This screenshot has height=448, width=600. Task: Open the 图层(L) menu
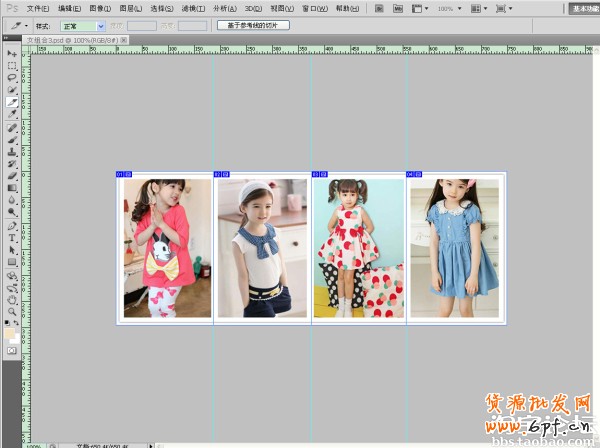click(x=130, y=8)
